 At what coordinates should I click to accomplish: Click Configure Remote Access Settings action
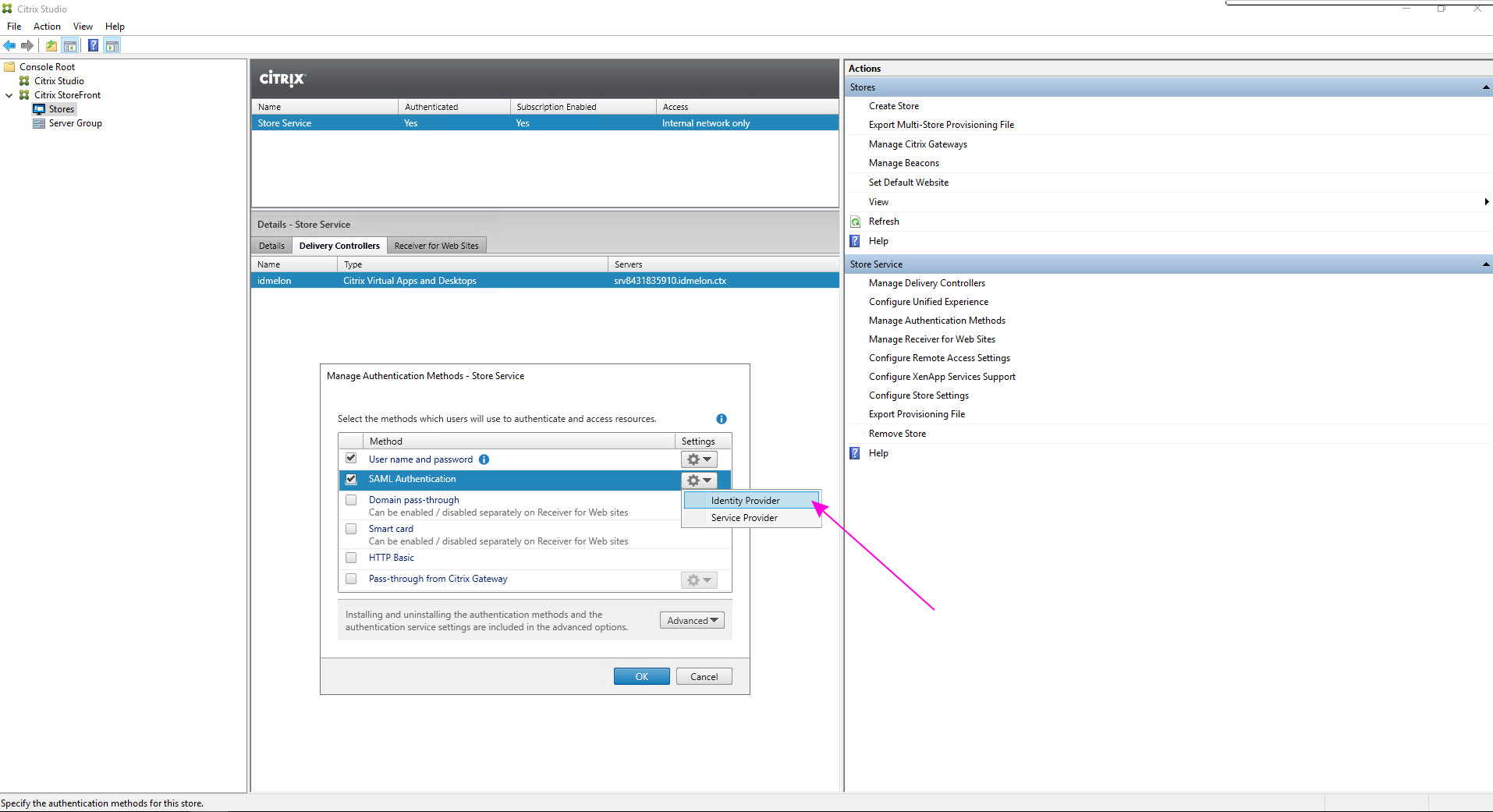click(x=939, y=358)
